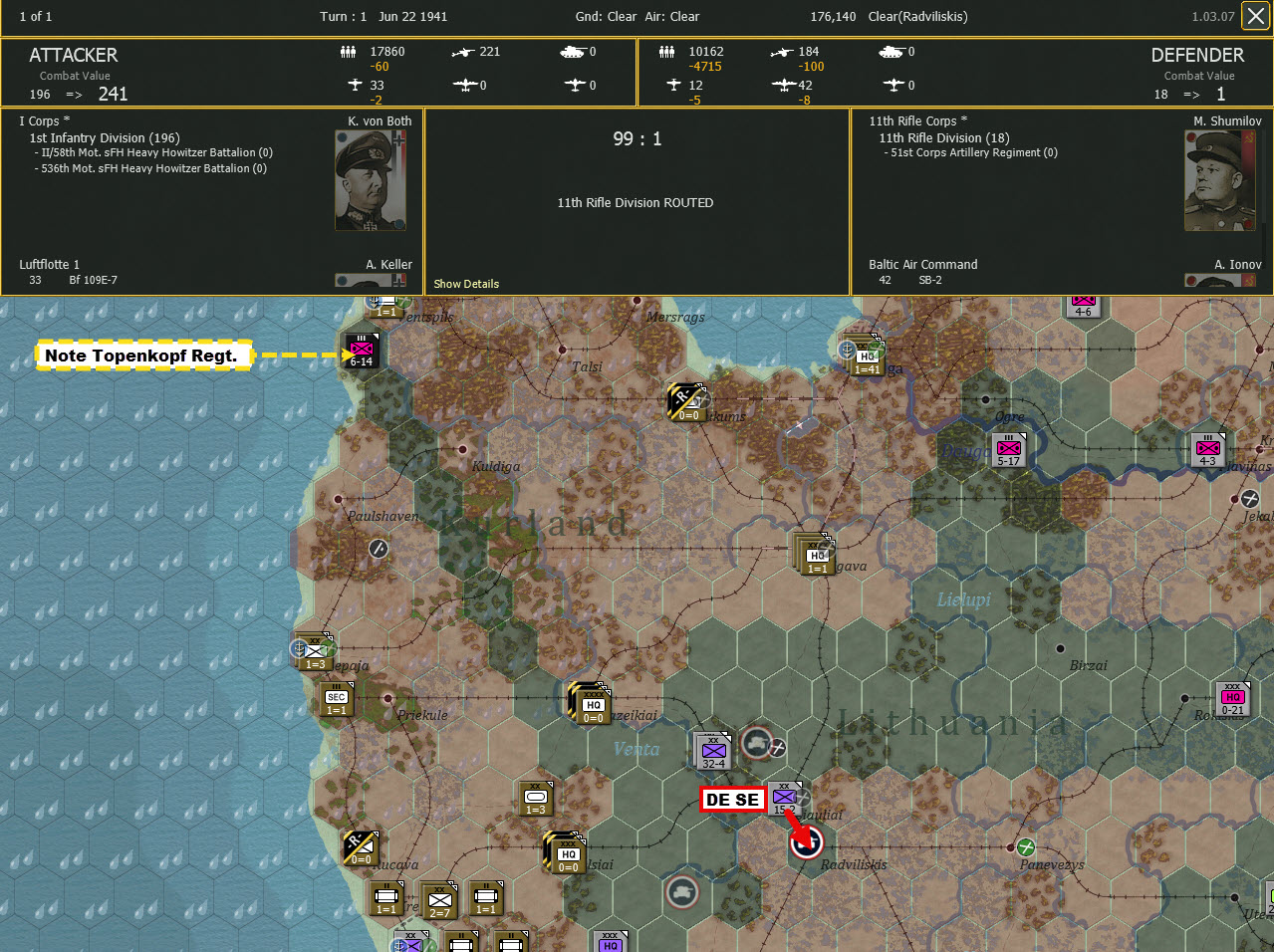Click the round tank marker south of Radviliskis river bend
Screen dimensions: 1274x952
click(x=682, y=892)
